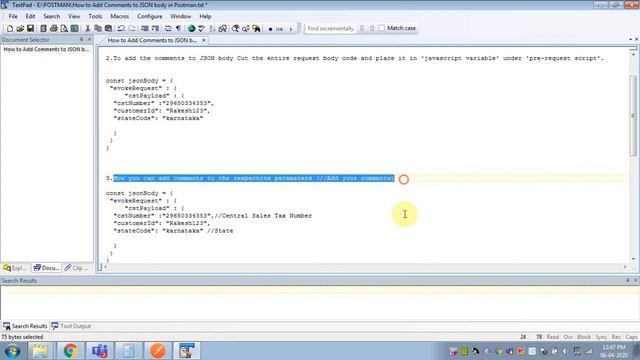Pin the Search Results panel
Screen dimensions: 640x360
[627, 280]
